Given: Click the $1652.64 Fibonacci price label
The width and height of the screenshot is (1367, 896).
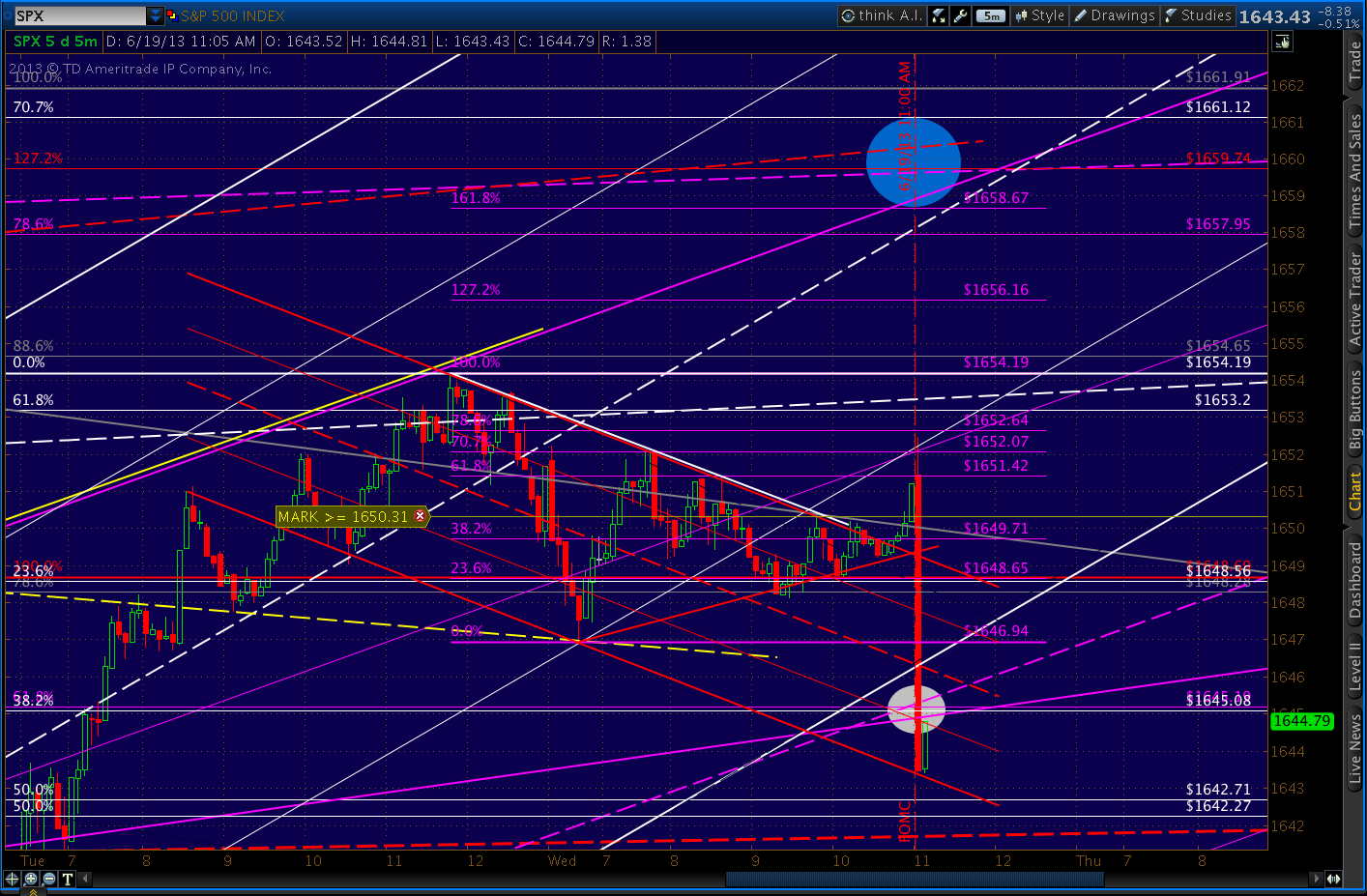Looking at the screenshot, I should 996,420.
